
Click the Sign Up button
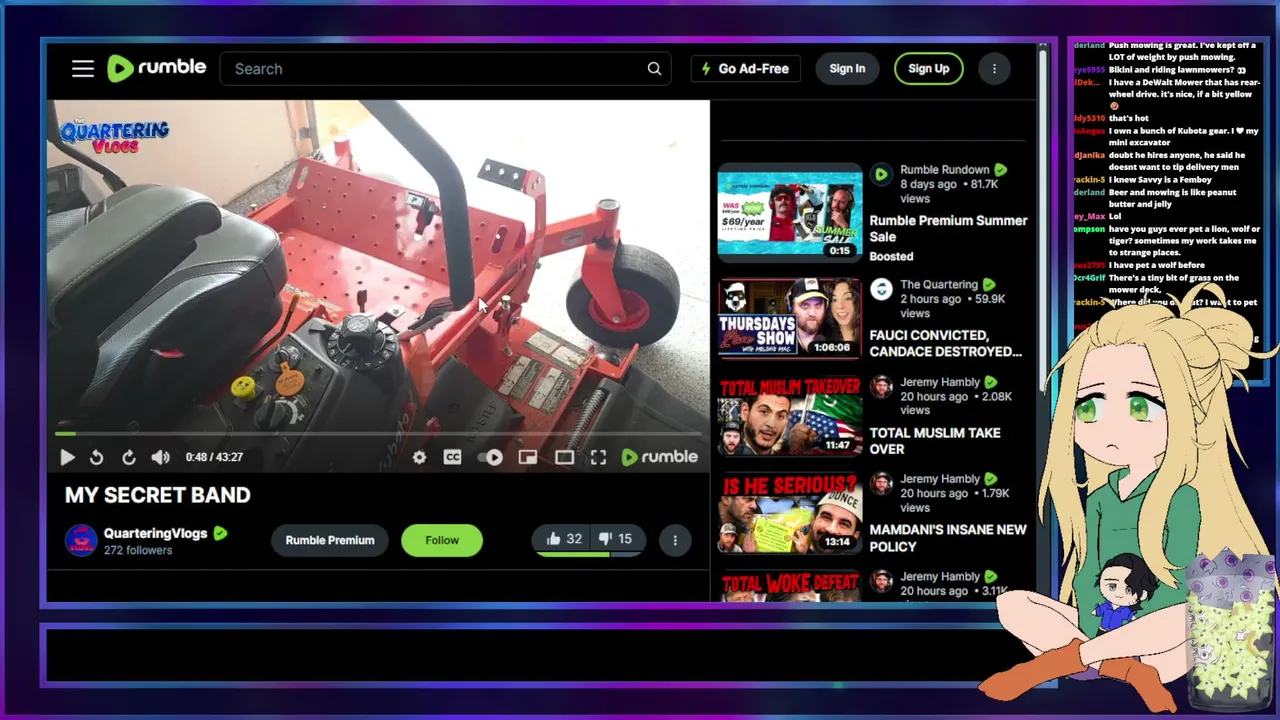tap(929, 69)
